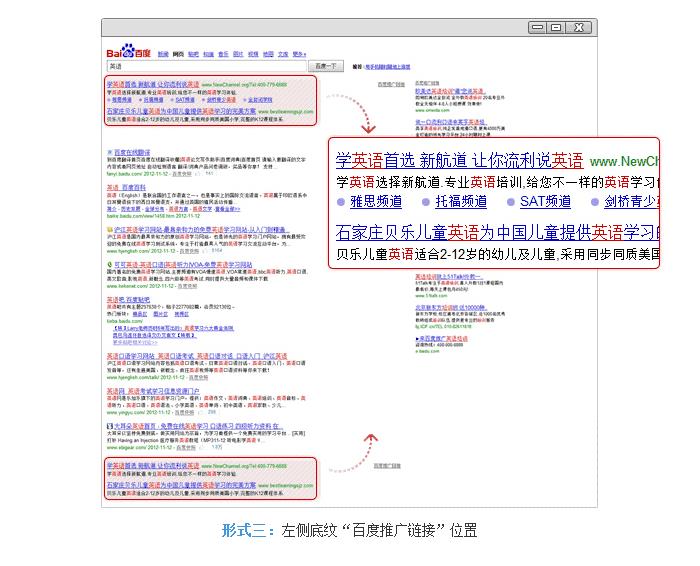Open 百度快照 for hjenglish.com/talk/ result
Viewport: 700px width, 566px height.
pos(198,378)
